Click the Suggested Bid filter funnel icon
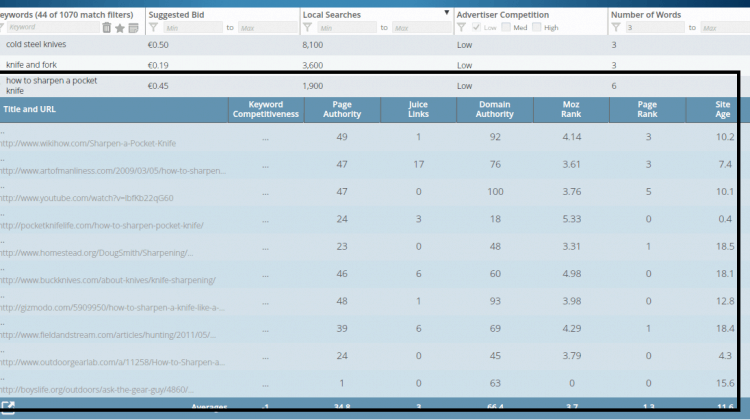Image resolution: width=750 pixels, height=420 pixels. 154,27
